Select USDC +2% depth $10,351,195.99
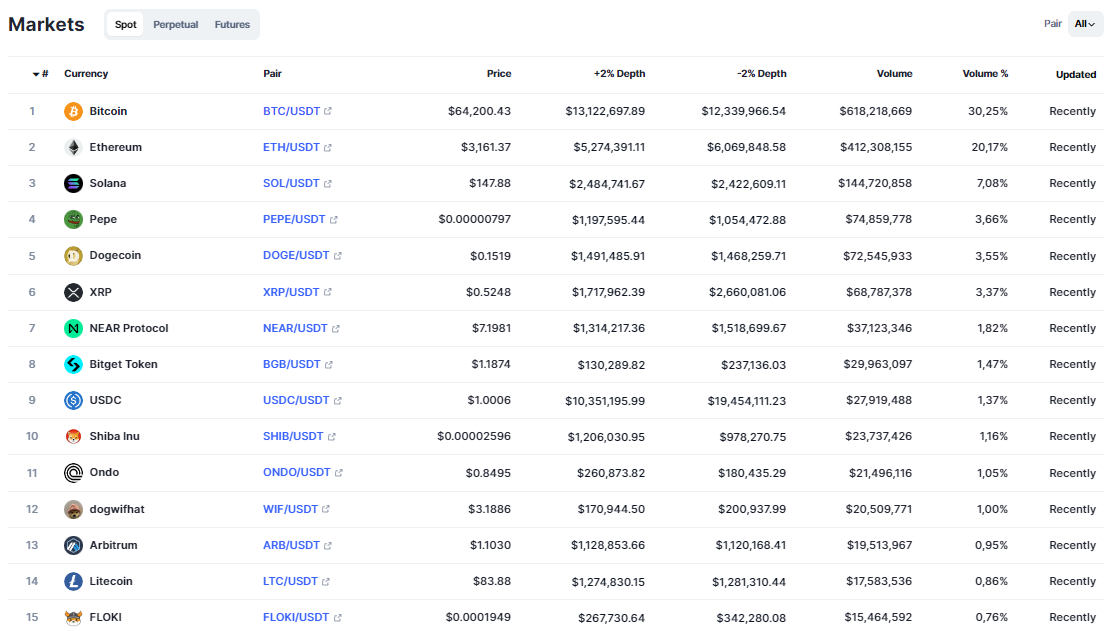 pyautogui.click(x=605, y=401)
